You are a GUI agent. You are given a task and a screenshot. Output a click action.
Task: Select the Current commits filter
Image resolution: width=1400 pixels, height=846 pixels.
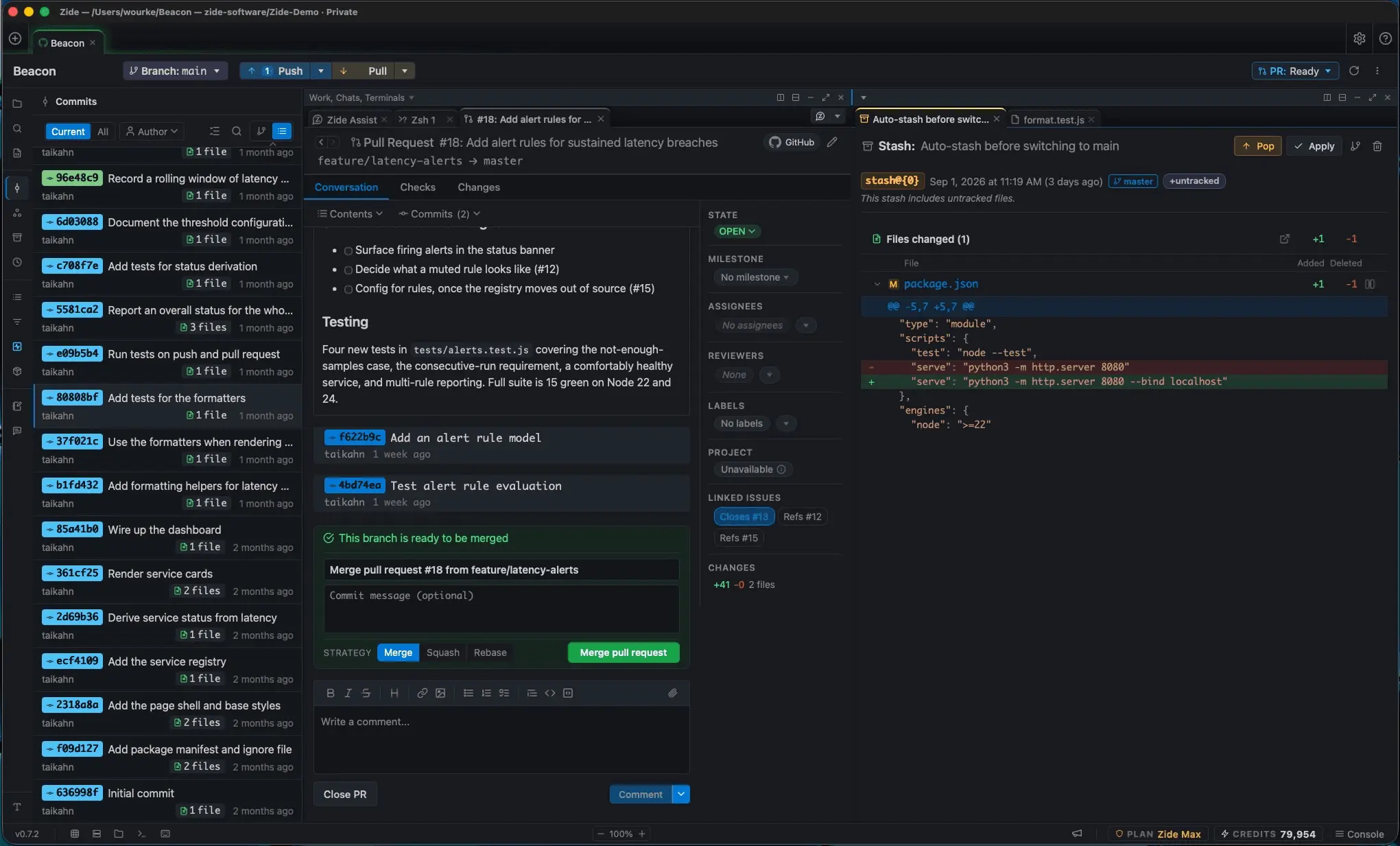pos(68,131)
